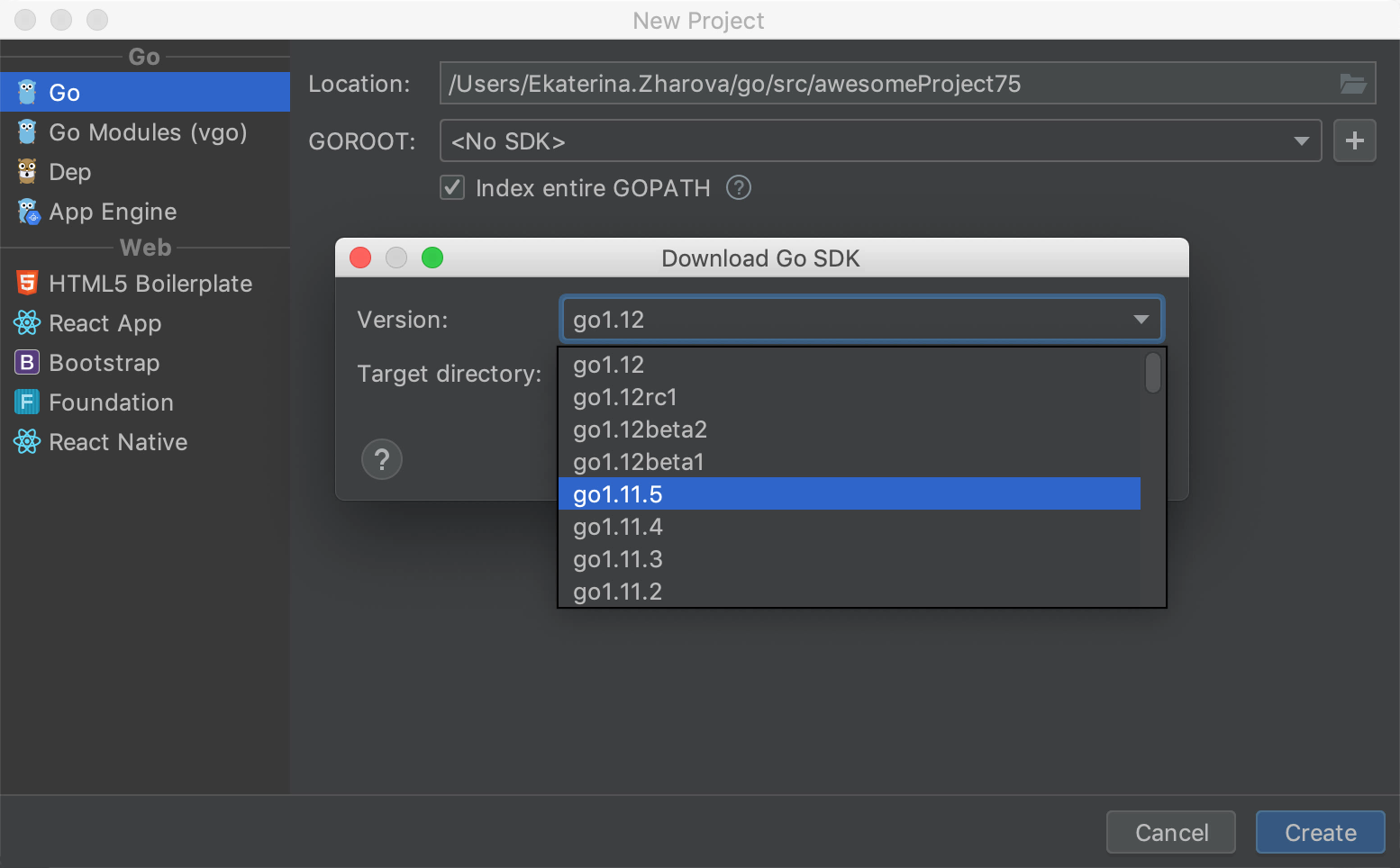Image resolution: width=1400 pixels, height=868 pixels.
Task: Open the folder browse icon in Location
Action: [1352, 84]
